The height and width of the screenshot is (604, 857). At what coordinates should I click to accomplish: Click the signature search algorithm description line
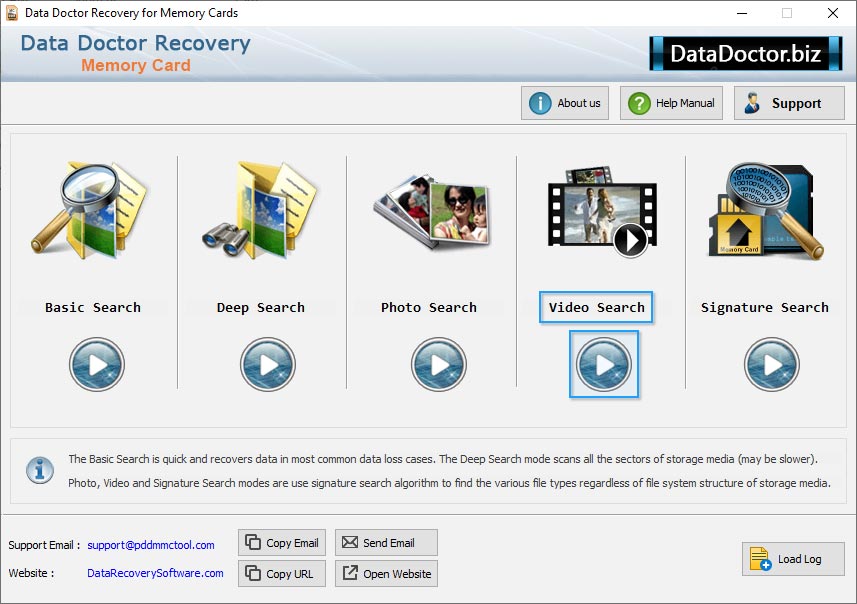[x=449, y=483]
